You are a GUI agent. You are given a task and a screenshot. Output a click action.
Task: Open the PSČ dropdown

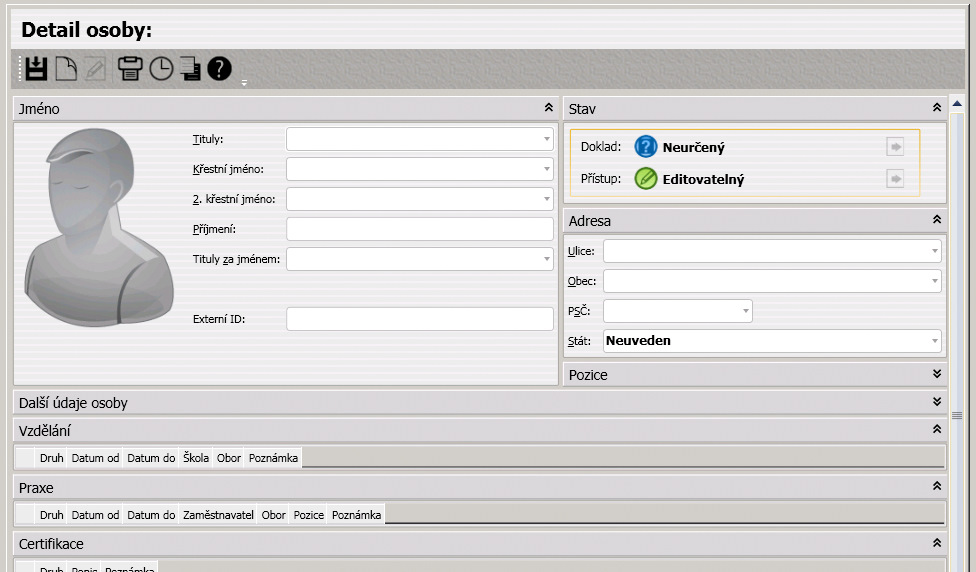[x=745, y=311]
